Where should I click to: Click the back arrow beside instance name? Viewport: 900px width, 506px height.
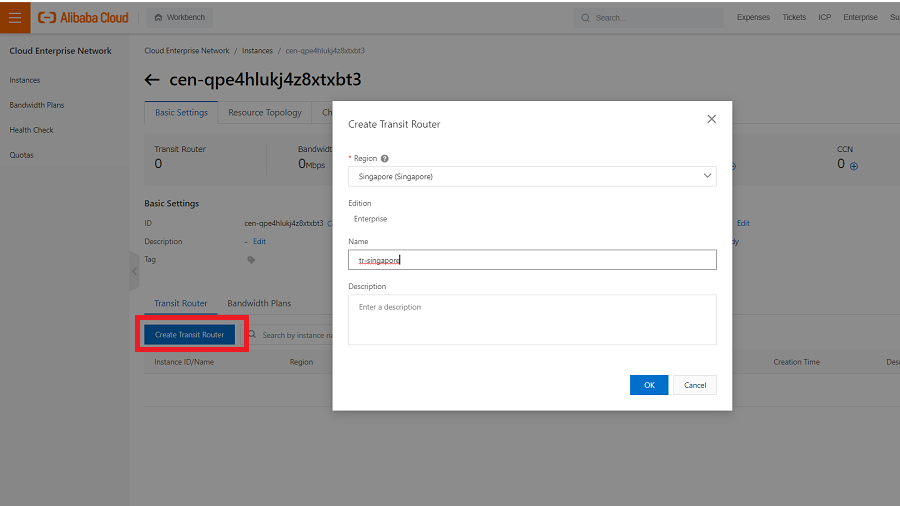click(152, 80)
